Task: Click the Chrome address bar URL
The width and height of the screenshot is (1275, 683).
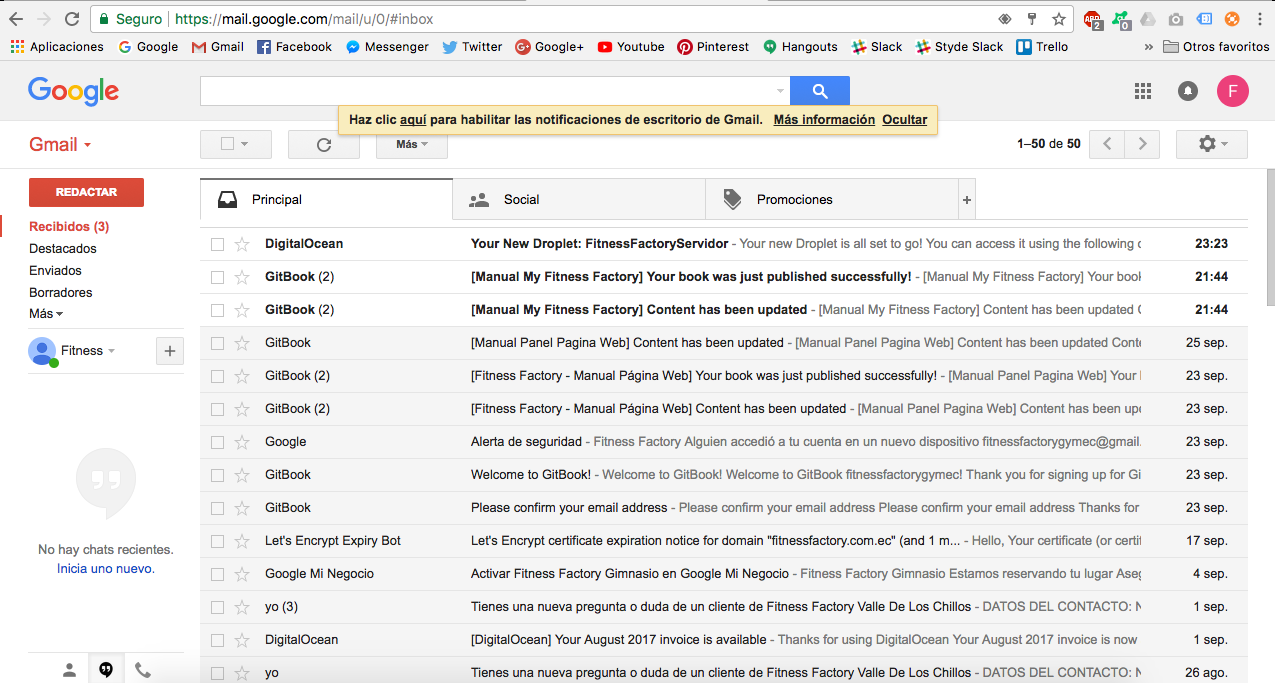Action: pos(304,19)
